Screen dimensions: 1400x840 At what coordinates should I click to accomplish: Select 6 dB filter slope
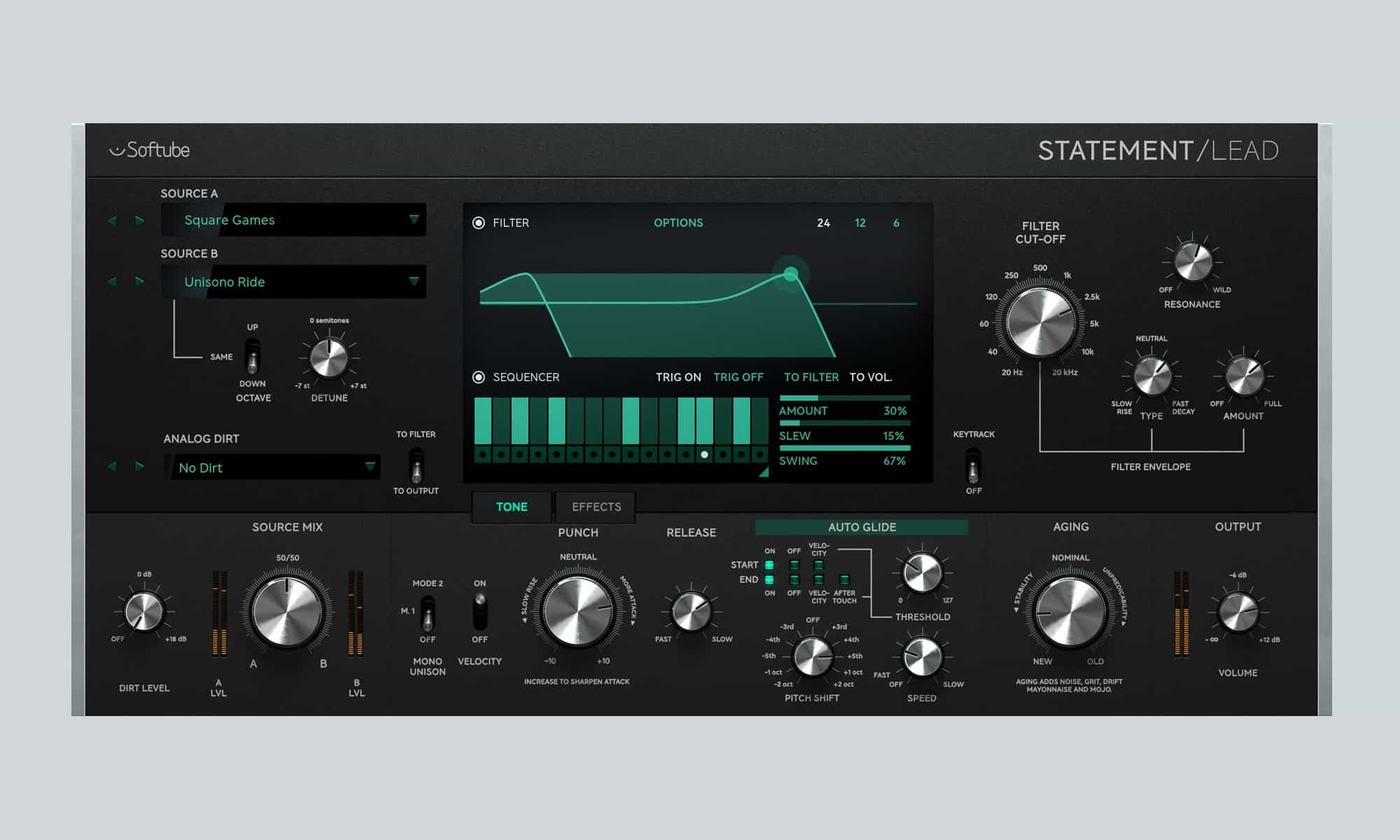click(896, 223)
